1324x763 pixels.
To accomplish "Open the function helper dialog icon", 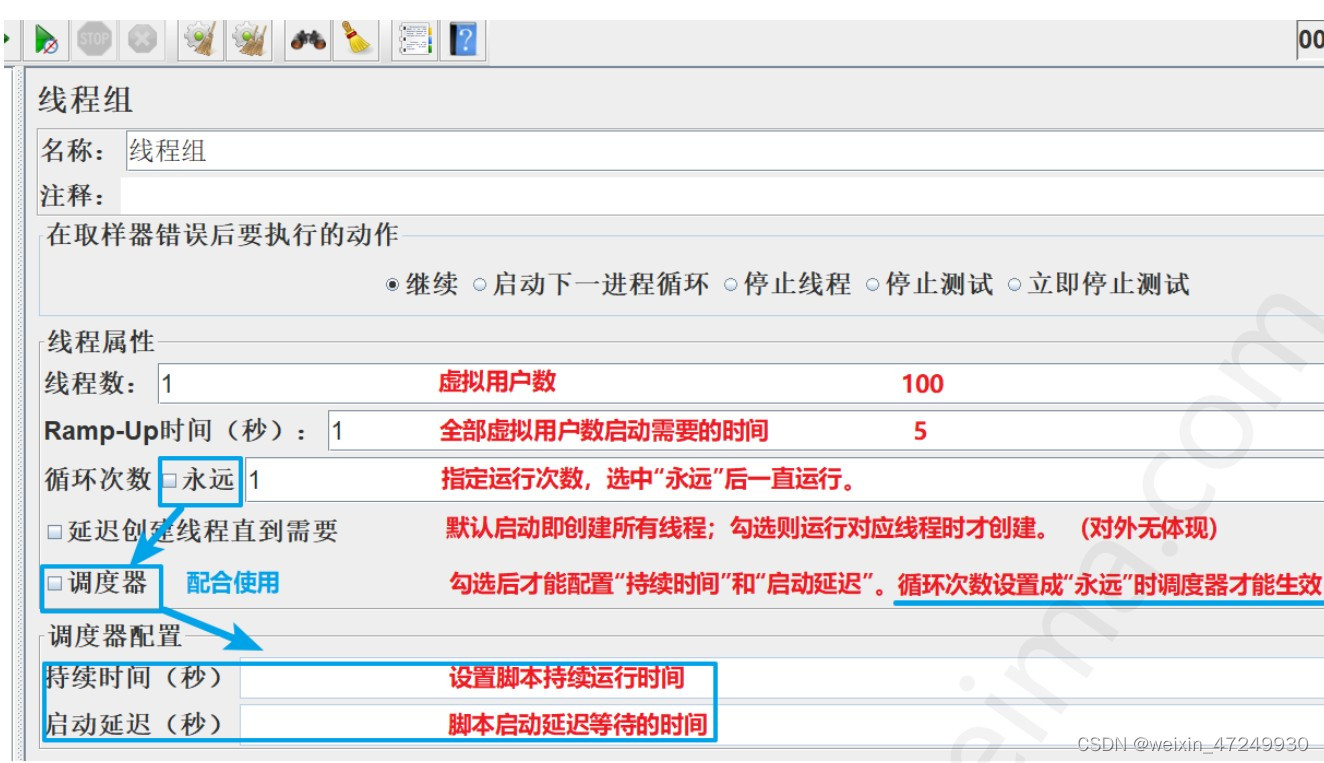I will (x=414, y=40).
